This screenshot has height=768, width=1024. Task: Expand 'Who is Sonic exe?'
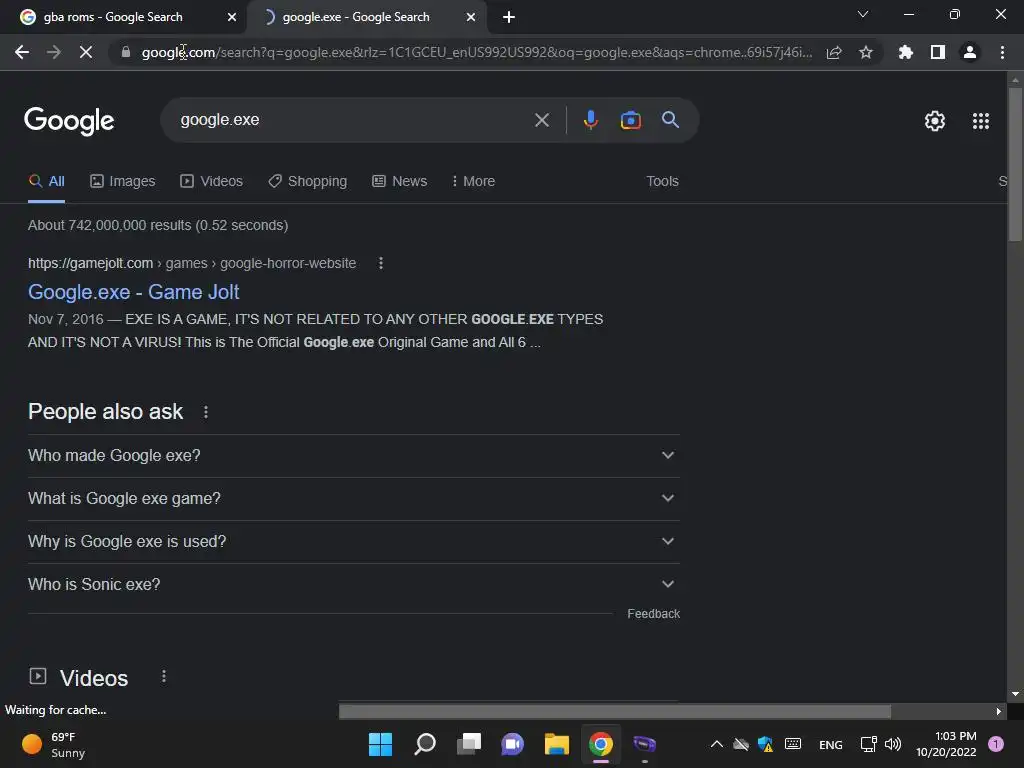353,584
